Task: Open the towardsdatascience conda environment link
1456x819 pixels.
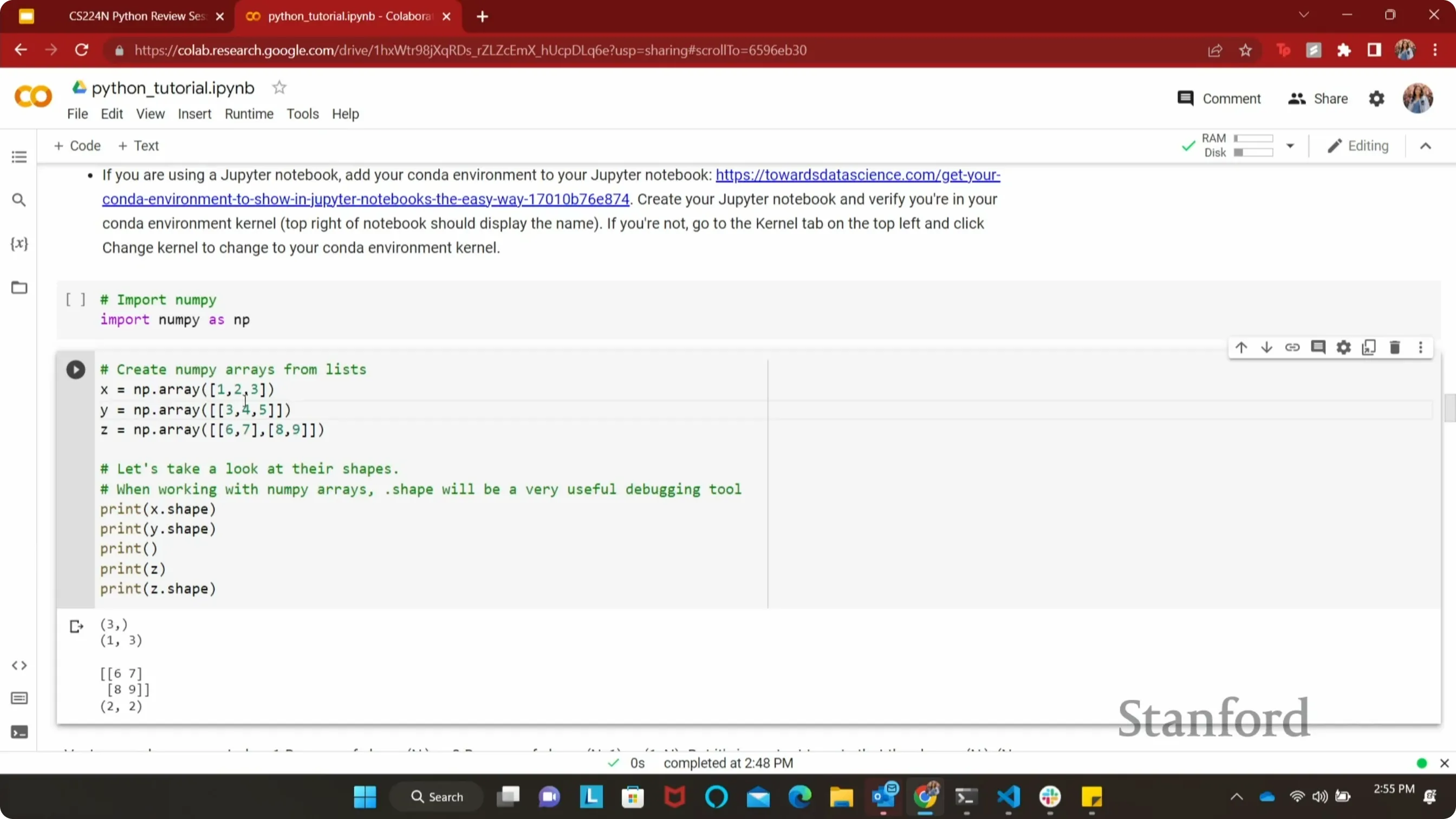Action: (551, 187)
